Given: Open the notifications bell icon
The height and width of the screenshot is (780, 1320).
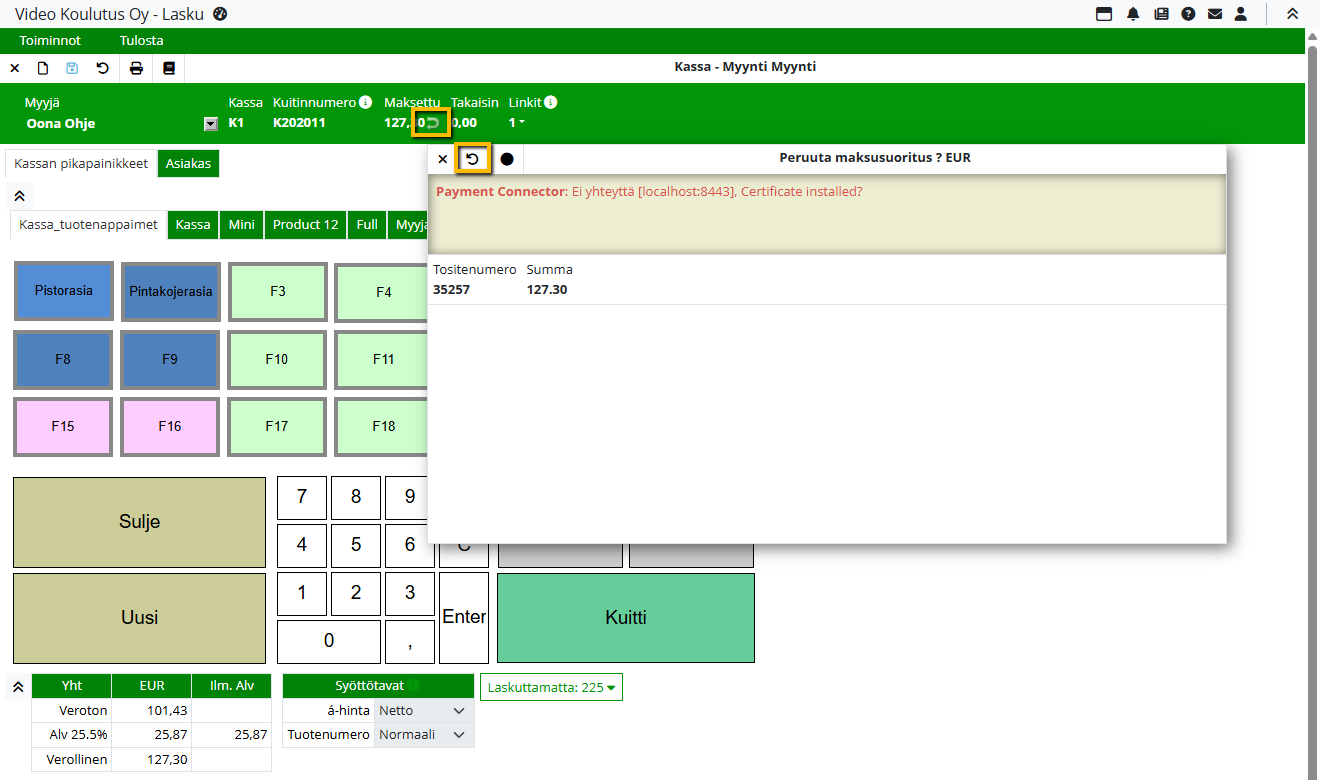Looking at the screenshot, I should [x=1133, y=14].
